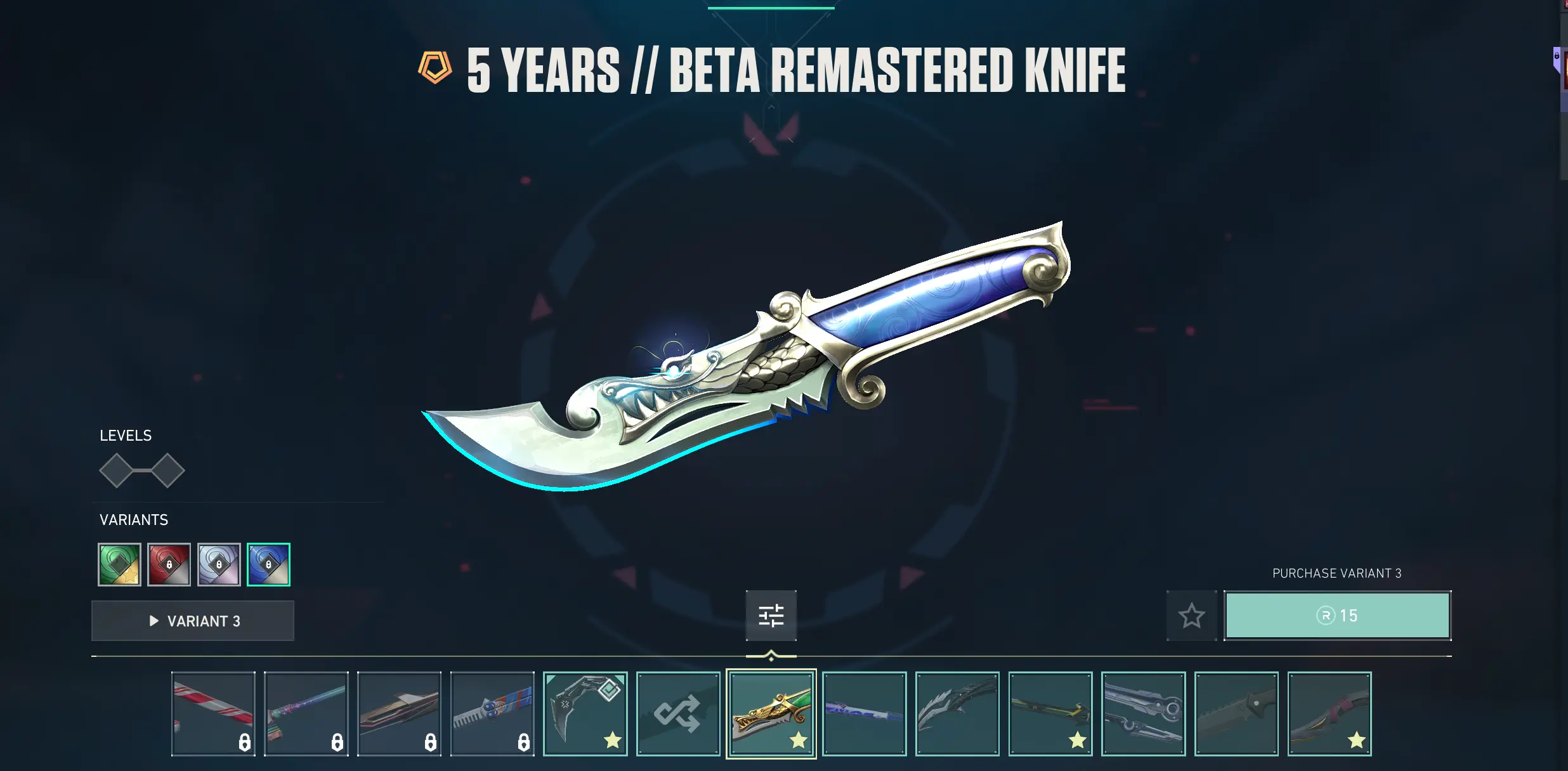The width and height of the screenshot is (1568, 771).
Task: Select the pink curved blade thumbnail with star
Action: coord(1330,713)
